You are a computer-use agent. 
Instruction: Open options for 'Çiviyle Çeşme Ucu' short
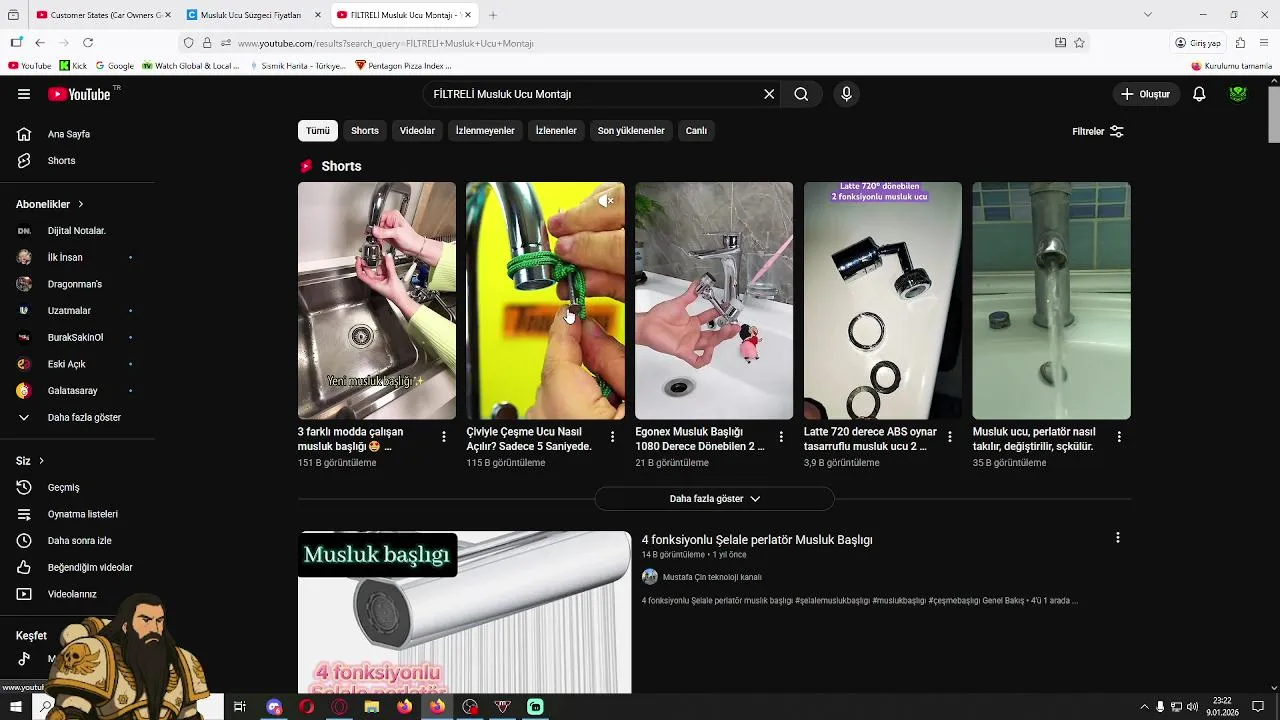coord(613,437)
